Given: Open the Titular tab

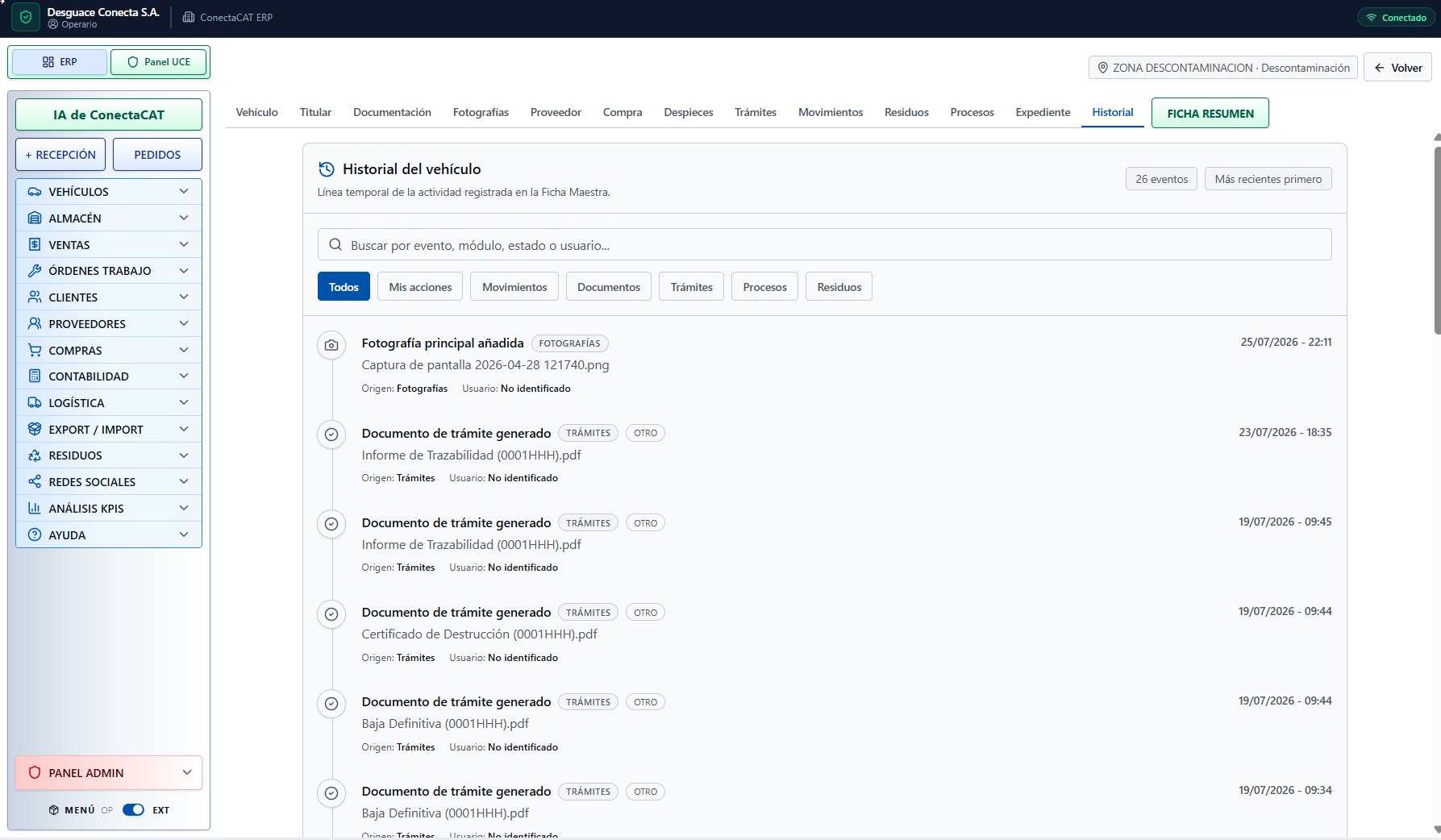Looking at the screenshot, I should click(x=315, y=113).
